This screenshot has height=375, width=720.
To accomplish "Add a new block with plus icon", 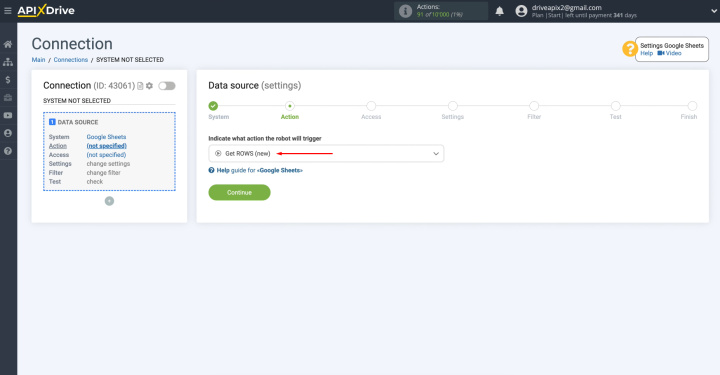I will point(109,201).
